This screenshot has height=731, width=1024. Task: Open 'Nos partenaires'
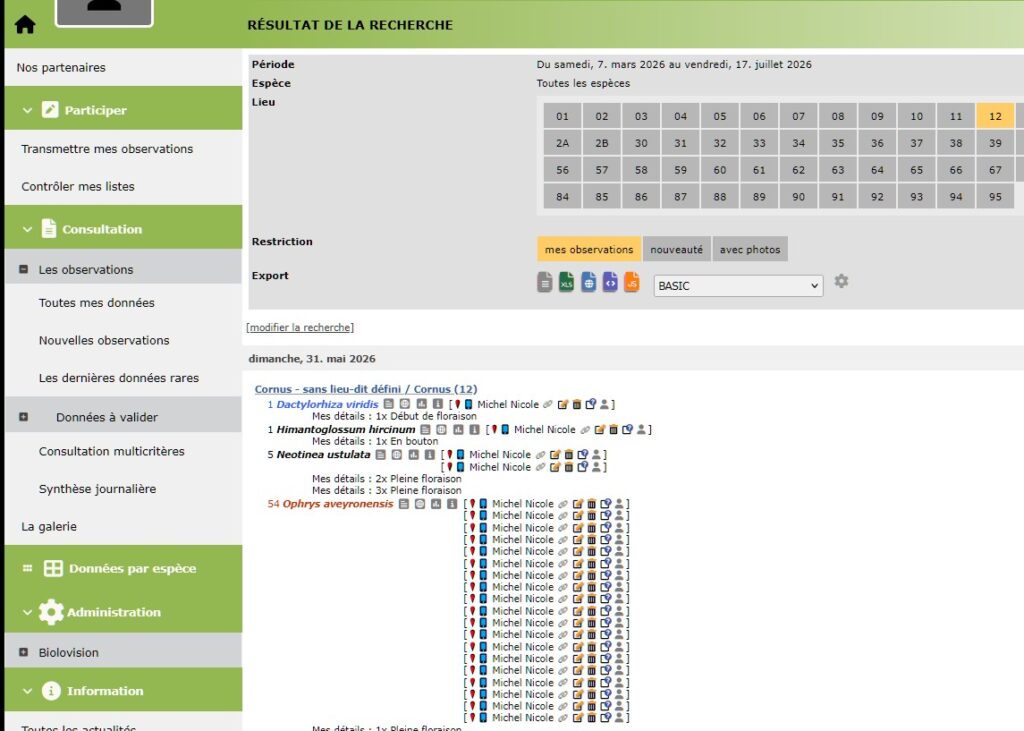click(61, 67)
